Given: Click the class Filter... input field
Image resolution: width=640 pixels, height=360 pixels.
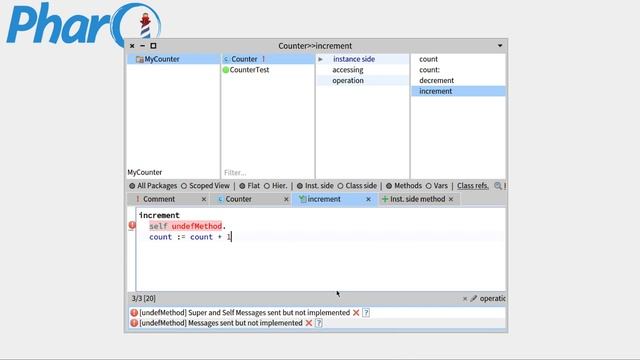Looking at the screenshot, I should point(268,173).
